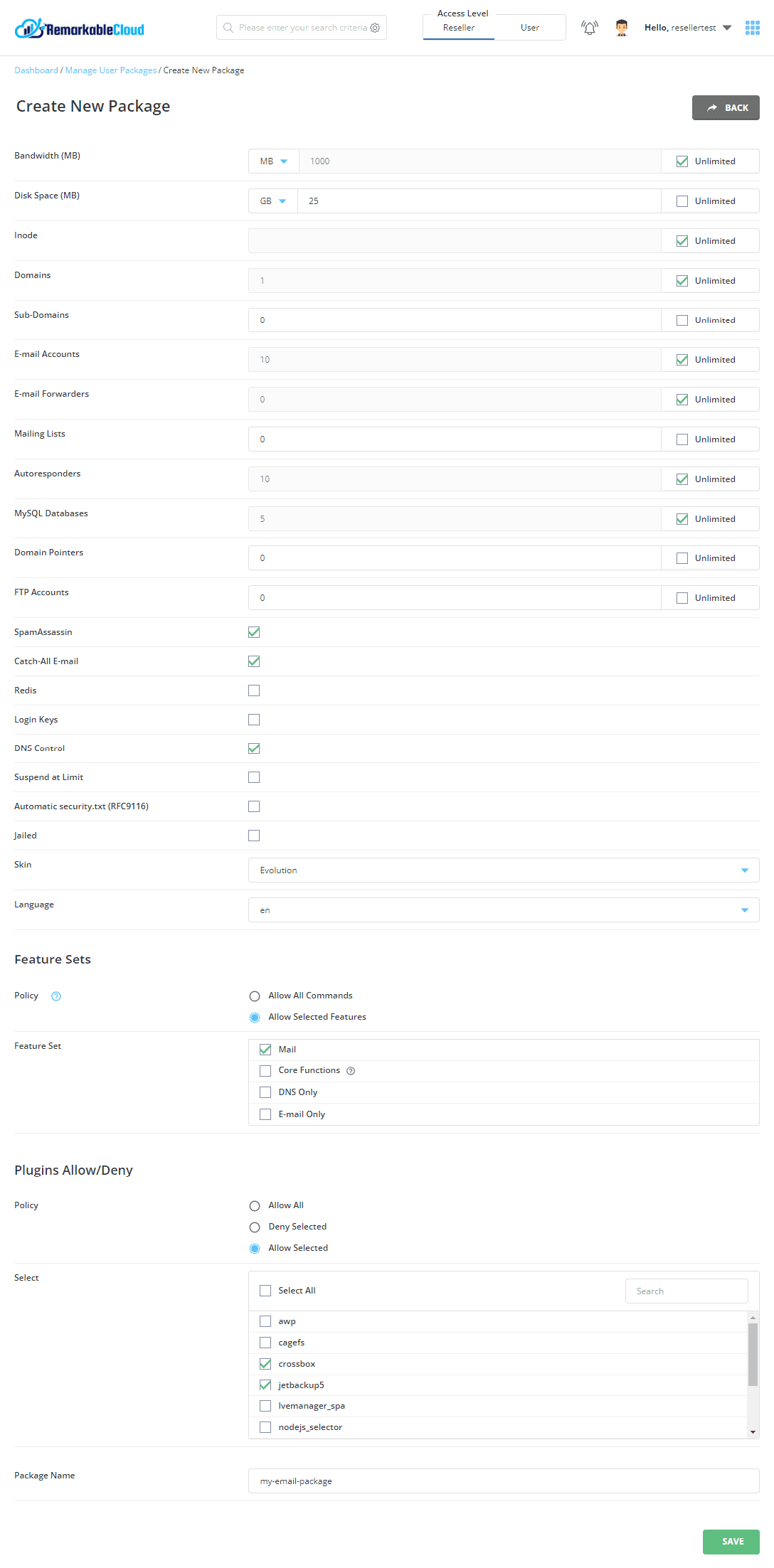Image resolution: width=774 pixels, height=1568 pixels.
Task: Switch to User access level tab
Action: point(529,28)
